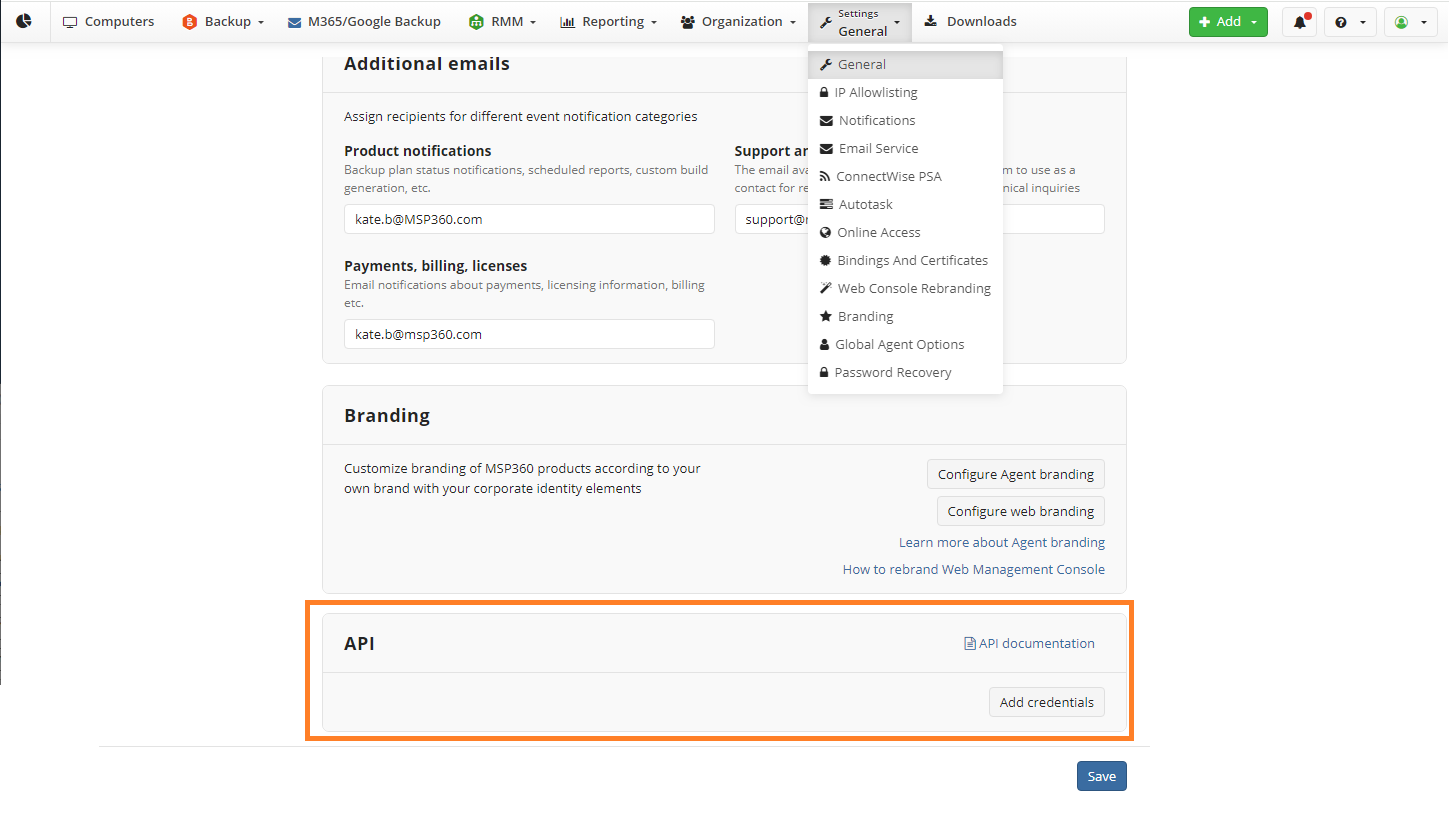This screenshot has height=819, width=1449.
Task: Click the help question mark icon
Action: pos(1341,22)
